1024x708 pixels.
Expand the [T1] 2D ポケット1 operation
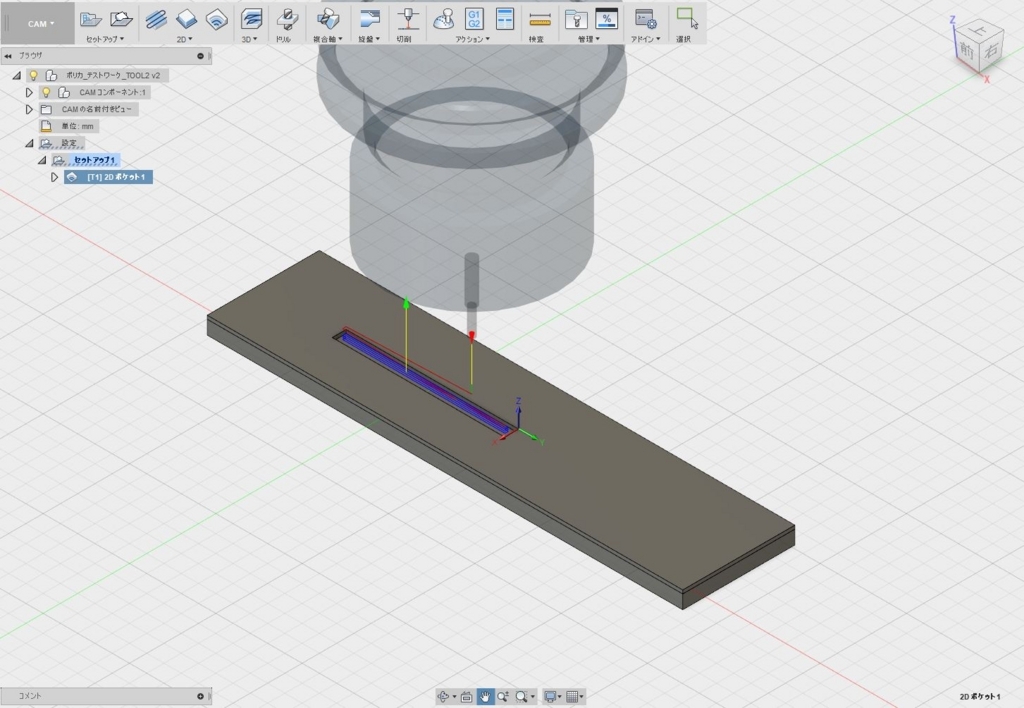[x=54, y=177]
